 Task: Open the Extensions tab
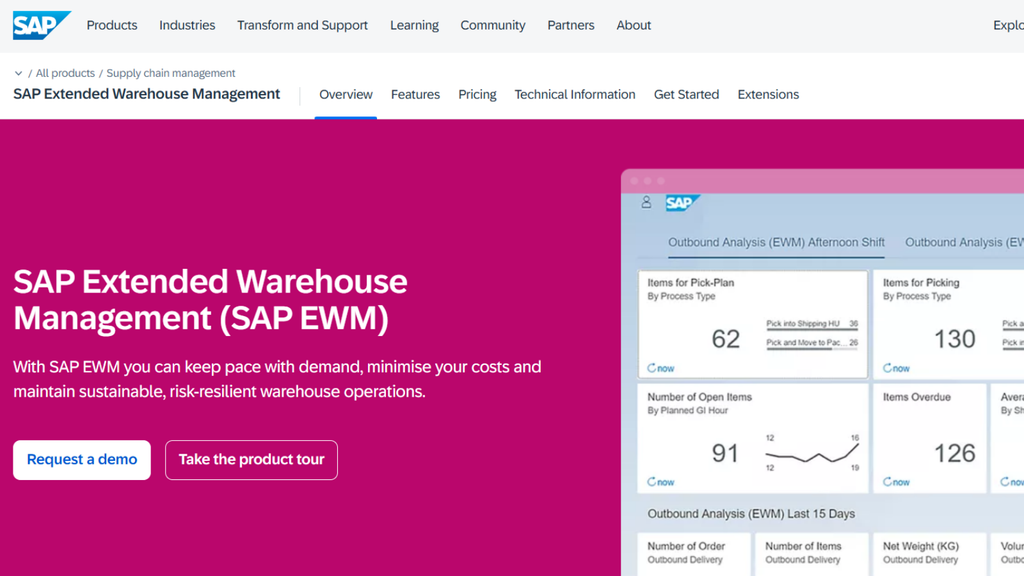tap(768, 95)
